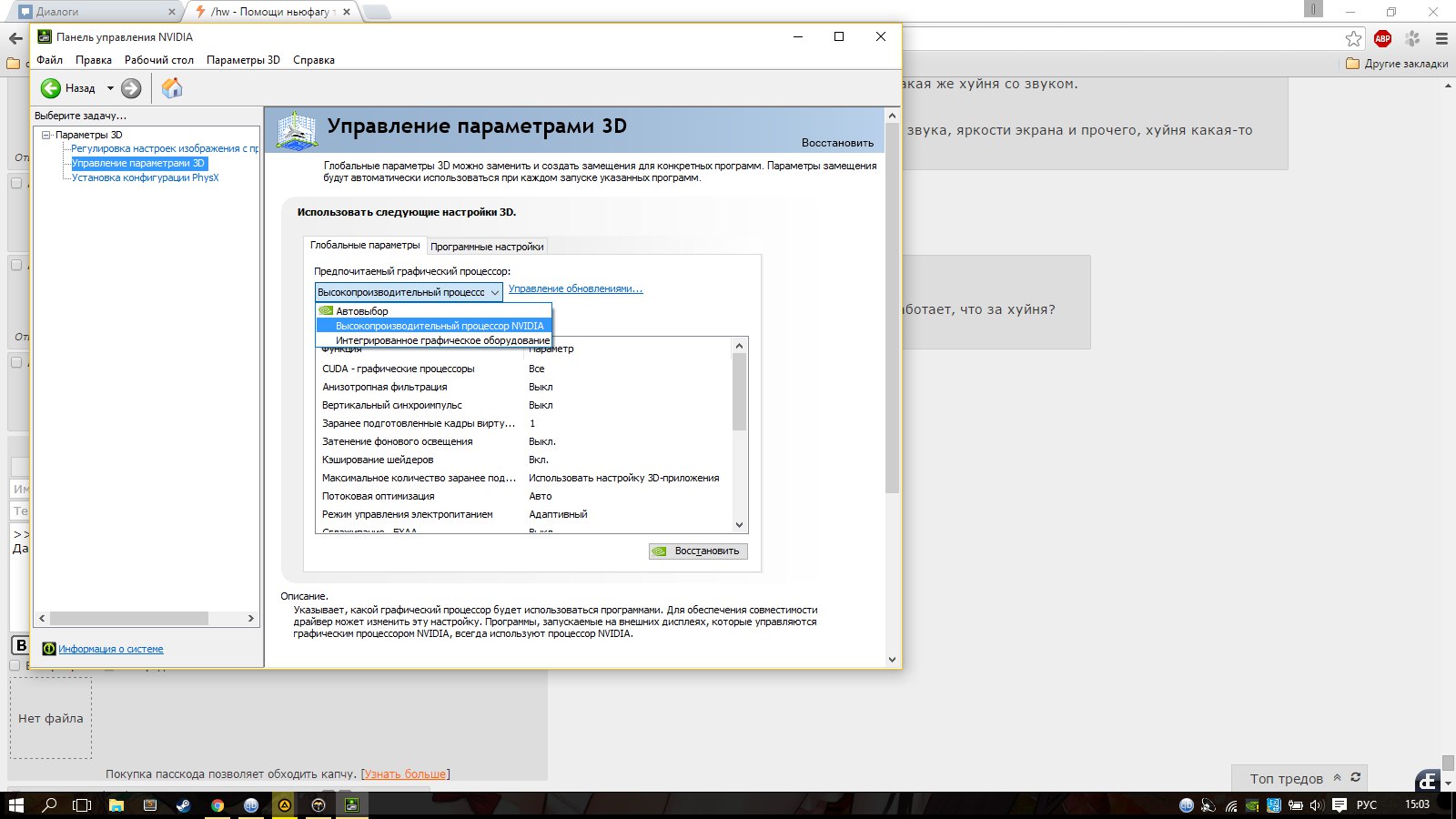
Task: Open File Explorer from the taskbar
Action: coord(116,805)
